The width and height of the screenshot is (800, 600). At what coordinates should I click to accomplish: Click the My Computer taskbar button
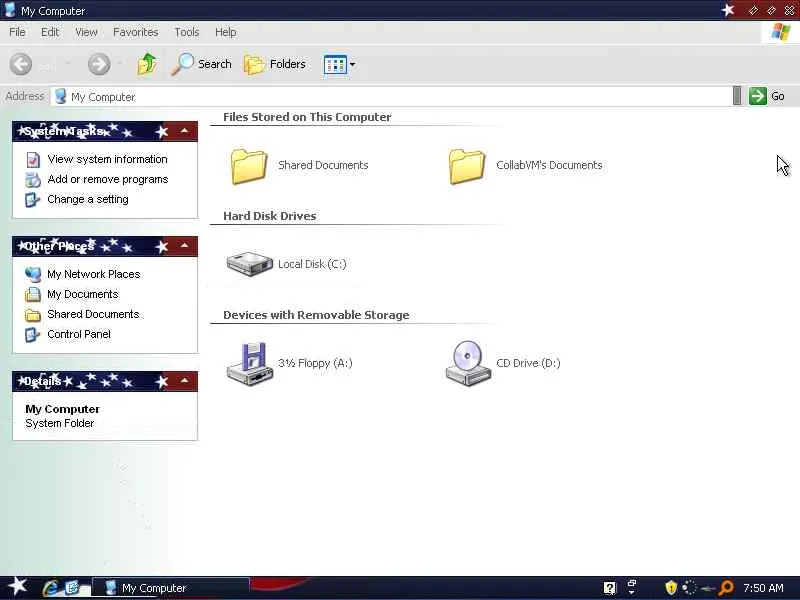(x=171, y=588)
